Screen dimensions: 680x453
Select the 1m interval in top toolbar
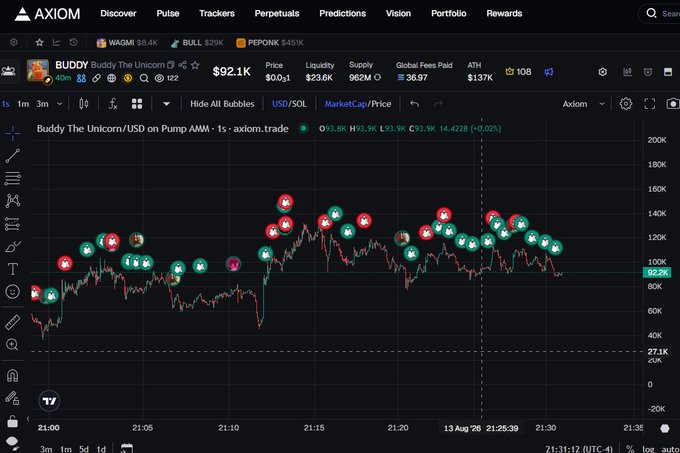(23, 104)
